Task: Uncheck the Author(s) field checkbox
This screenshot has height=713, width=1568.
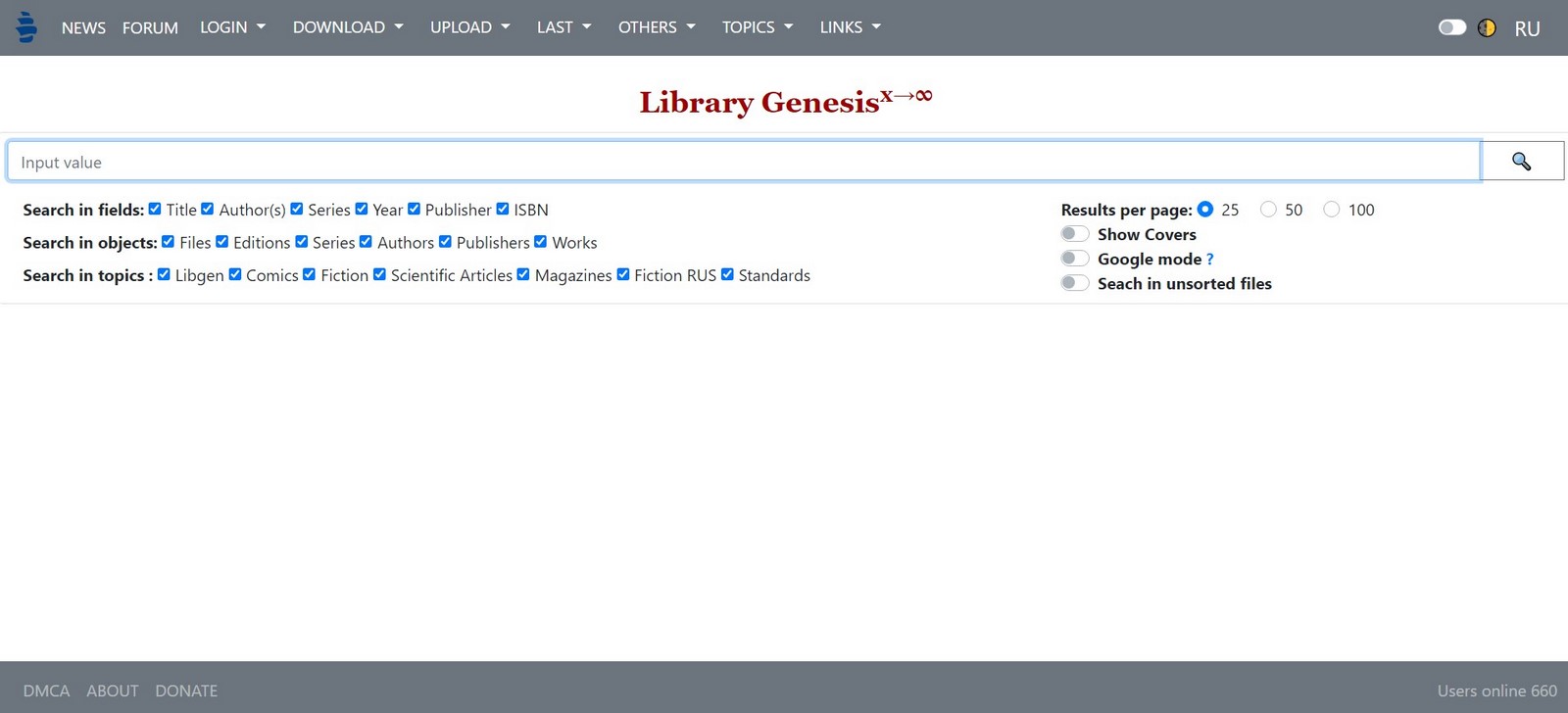Action: point(208,209)
